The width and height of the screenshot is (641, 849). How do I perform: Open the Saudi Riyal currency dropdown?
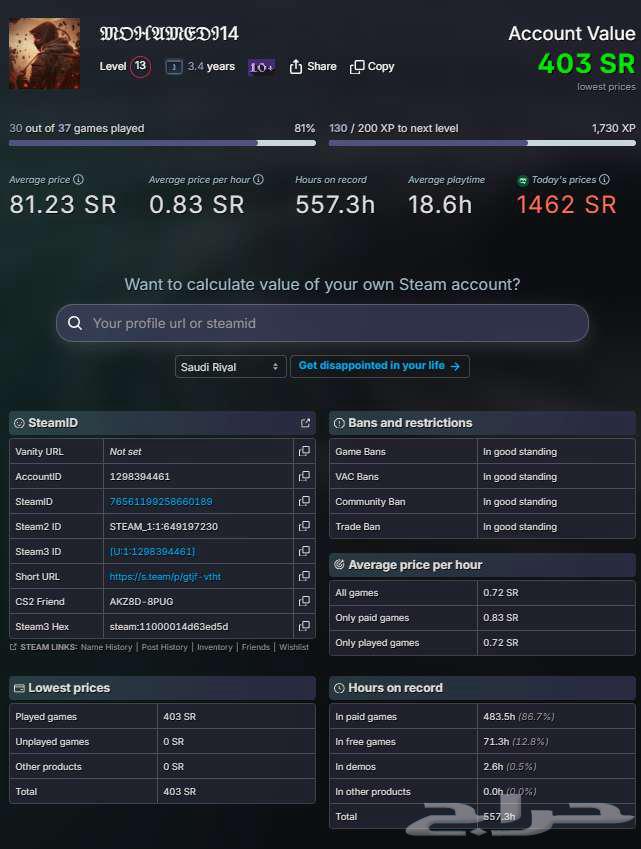click(x=231, y=367)
